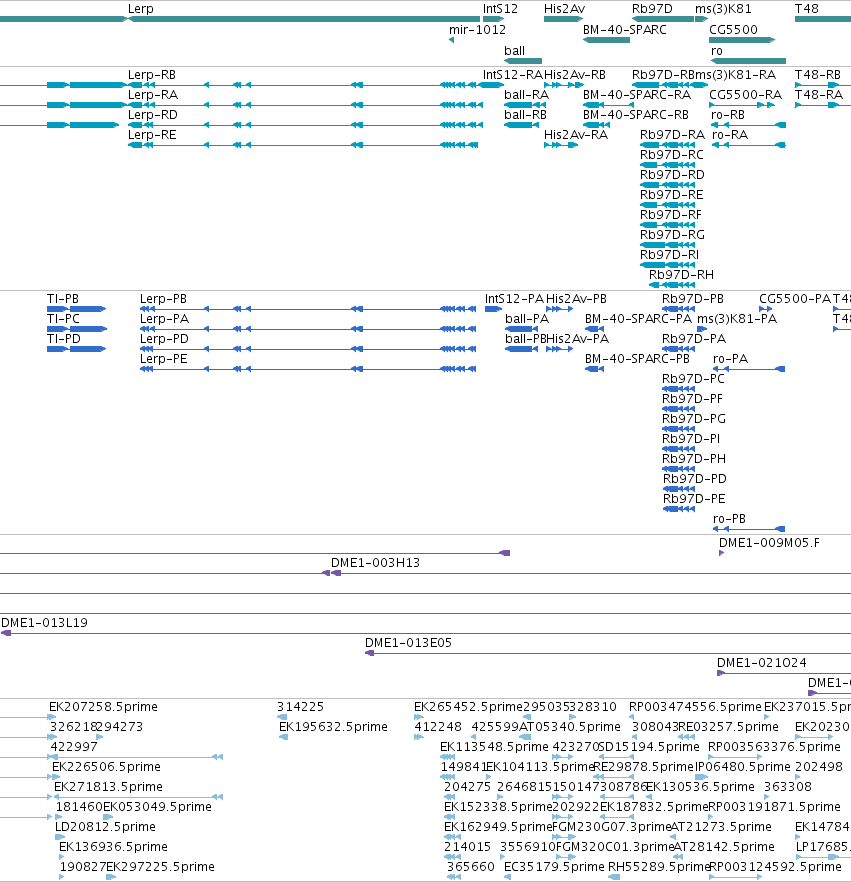Select the Rb97D-RC transcript label
The height and width of the screenshot is (882, 851).
(672, 155)
